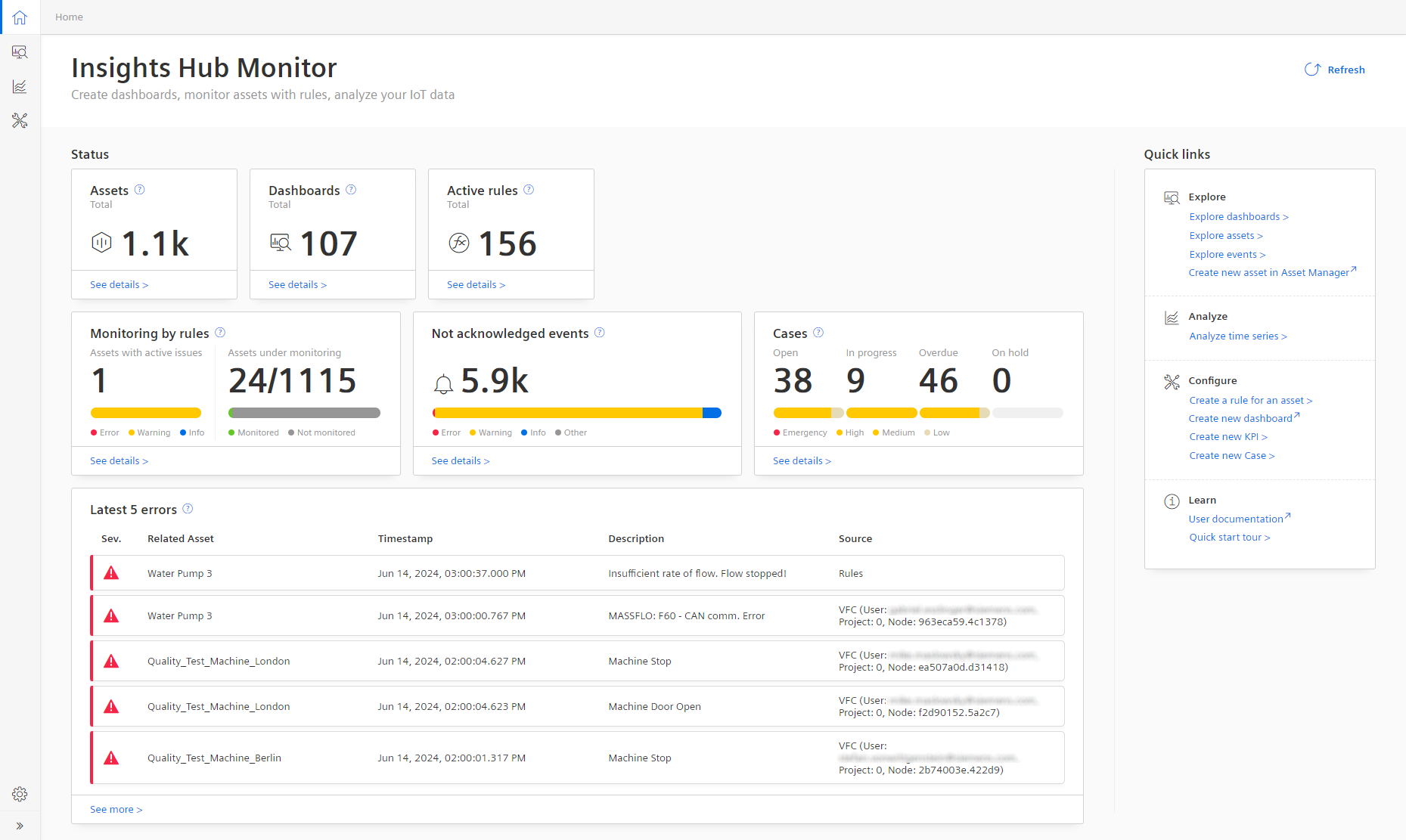Screen dimensions: 1406x840
Task: Click the Timestamp column header
Action: pos(405,539)
